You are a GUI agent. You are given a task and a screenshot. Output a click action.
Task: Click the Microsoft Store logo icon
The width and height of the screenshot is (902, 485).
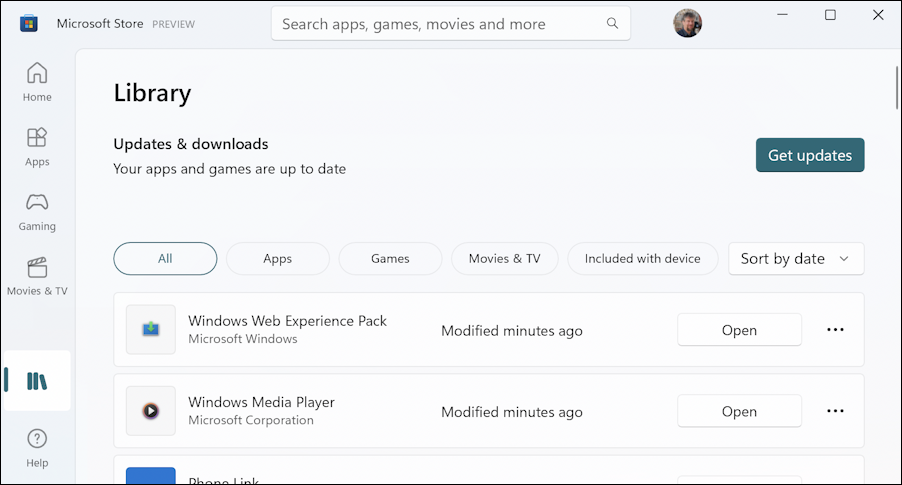pyautogui.click(x=29, y=24)
